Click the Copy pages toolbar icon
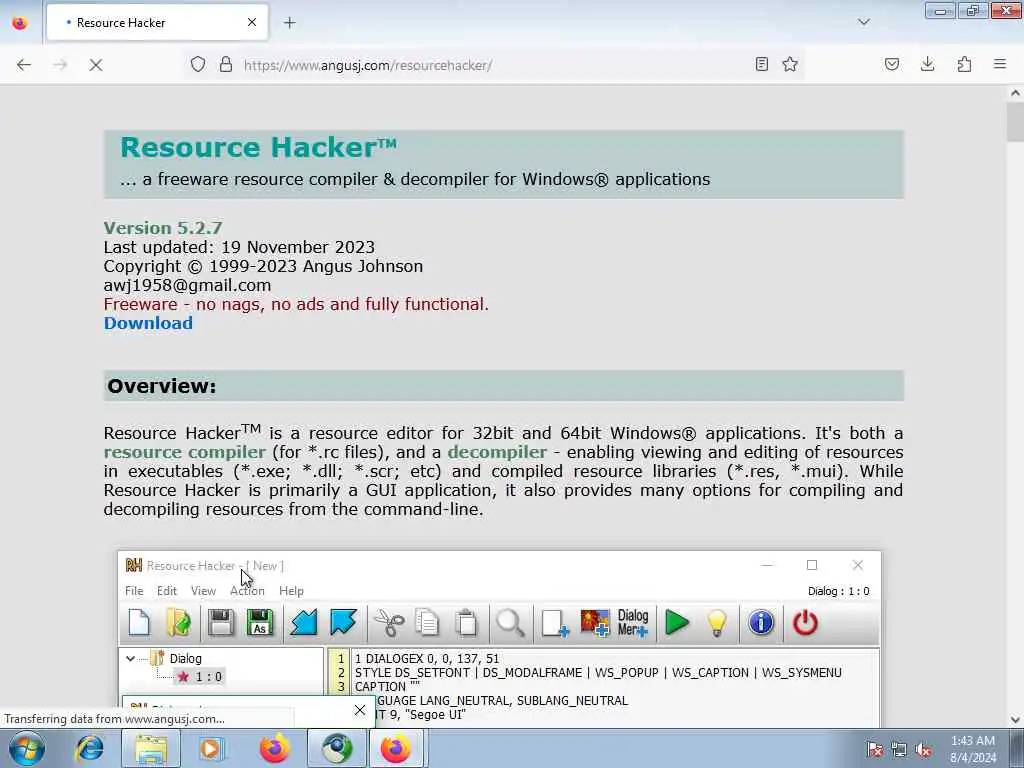The width and height of the screenshot is (1024, 768). click(x=427, y=622)
